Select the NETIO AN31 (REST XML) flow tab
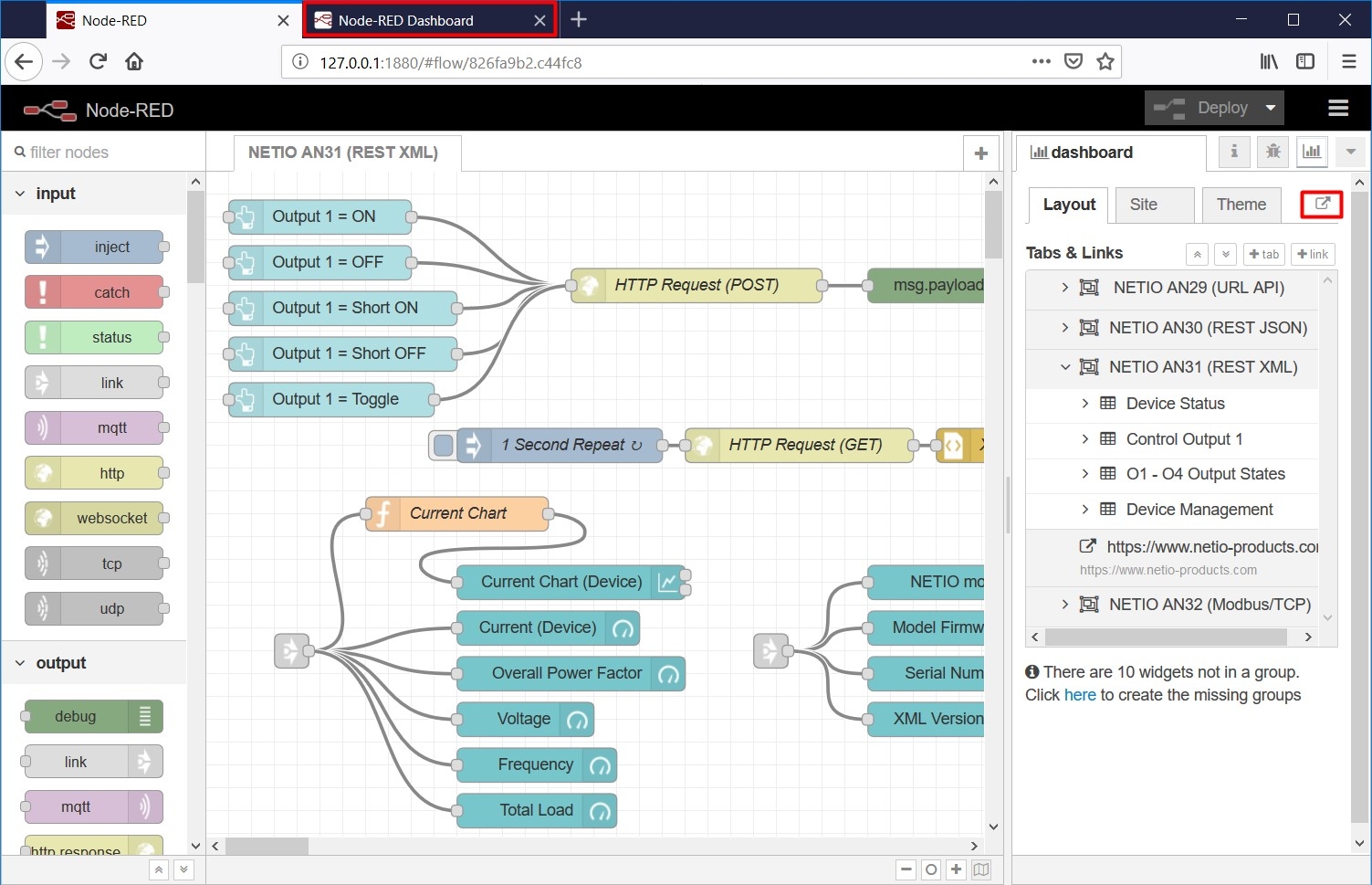1372x885 pixels. pos(343,153)
